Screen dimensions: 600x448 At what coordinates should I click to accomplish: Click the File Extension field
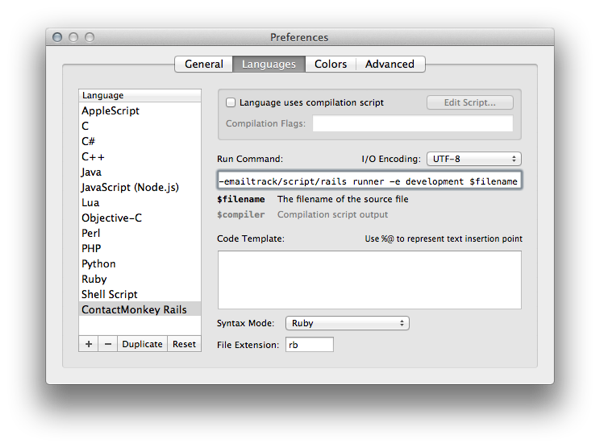pos(309,345)
